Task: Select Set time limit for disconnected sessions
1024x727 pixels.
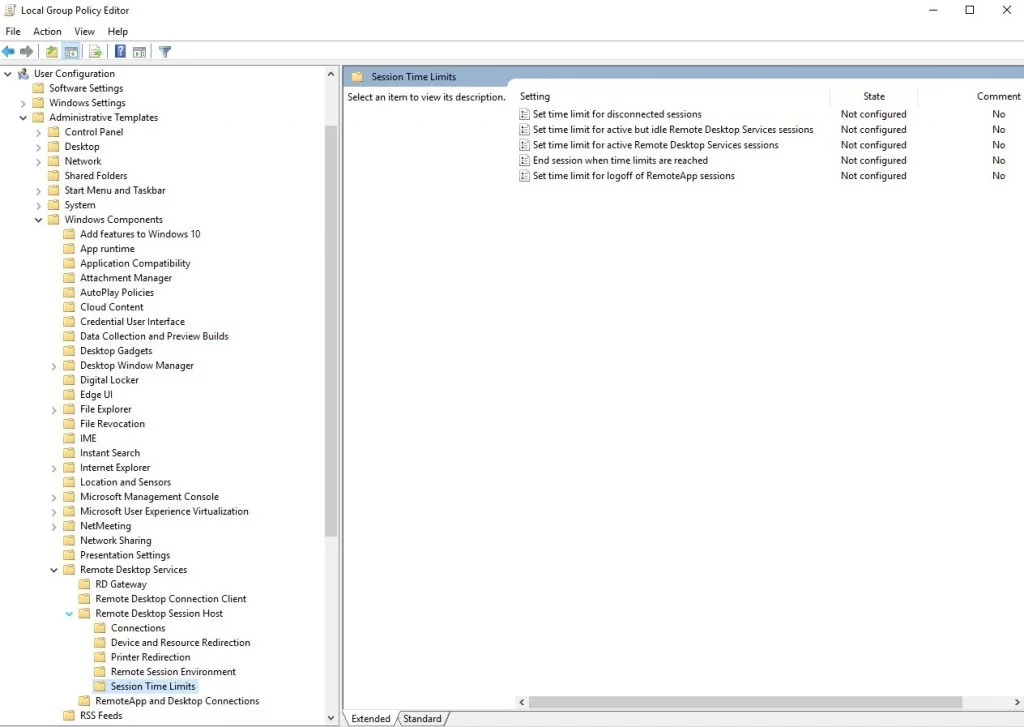Action: (617, 114)
